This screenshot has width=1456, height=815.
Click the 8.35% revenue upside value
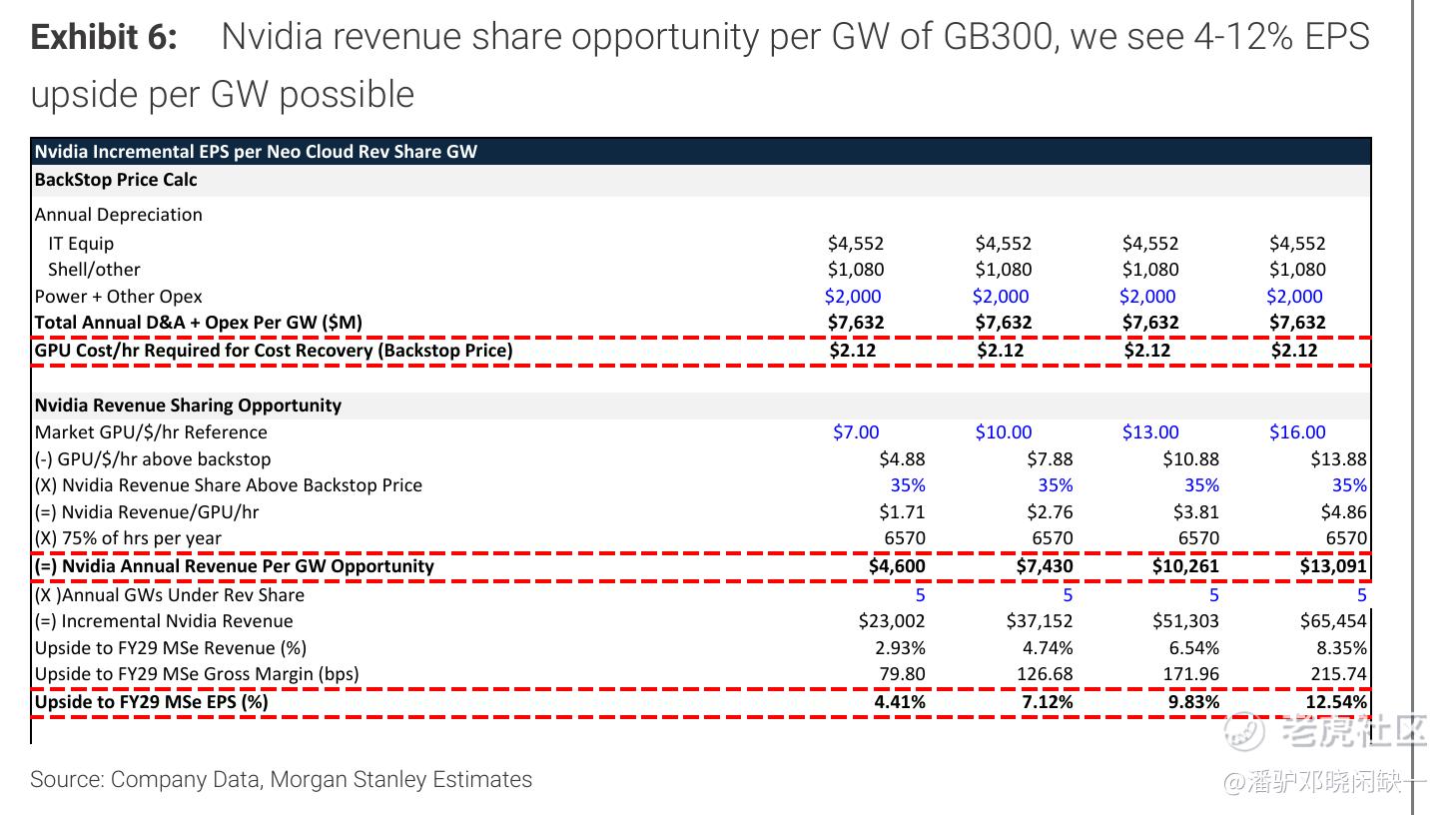click(x=1341, y=648)
